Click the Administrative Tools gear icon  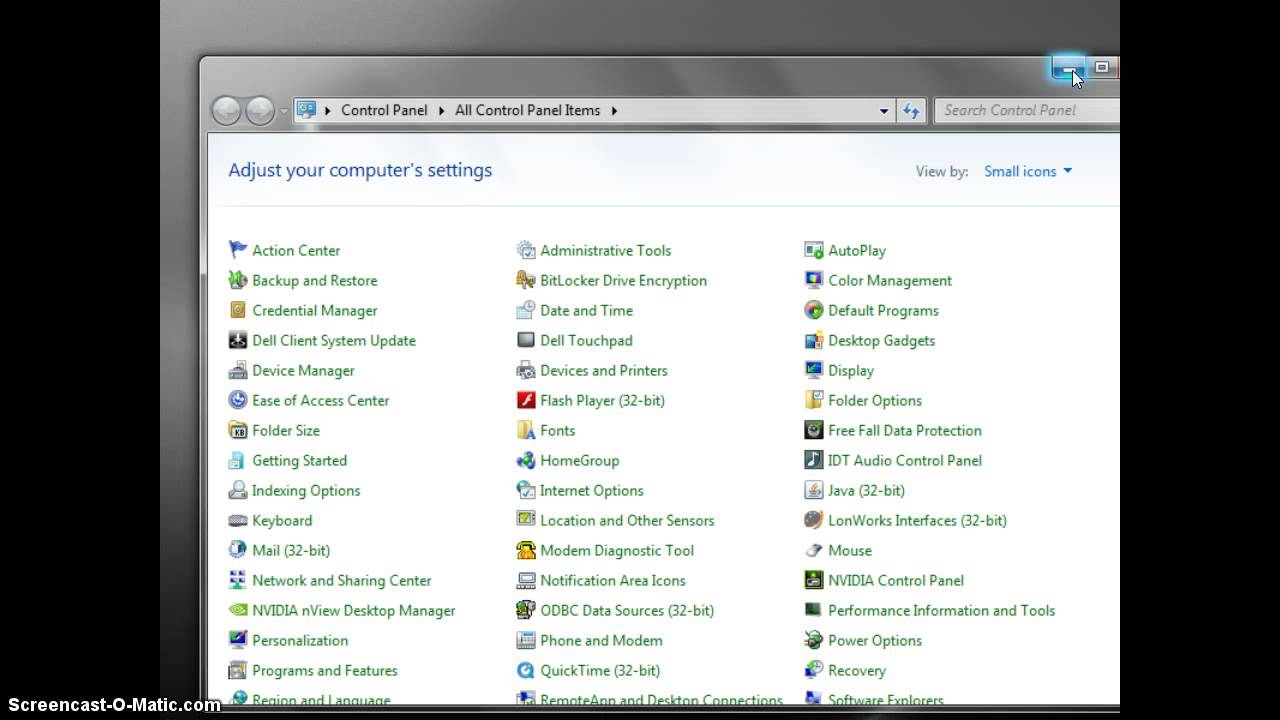pyautogui.click(x=525, y=250)
